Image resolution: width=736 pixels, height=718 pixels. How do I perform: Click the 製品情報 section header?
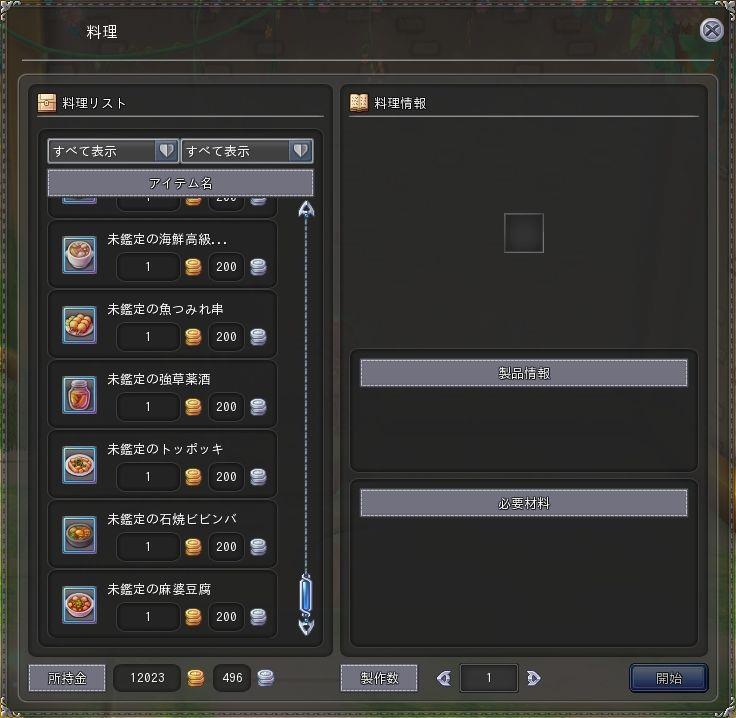[x=524, y=373]
